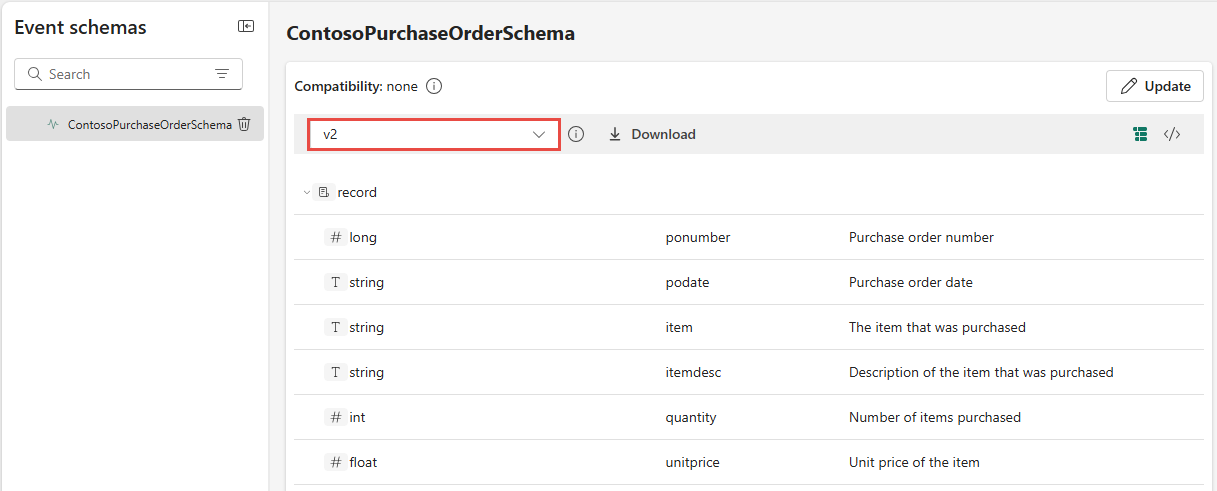Collapse the record node chevron
Image resolution: width=1217 pixels, height=491 pixels.
pos(307,192)
